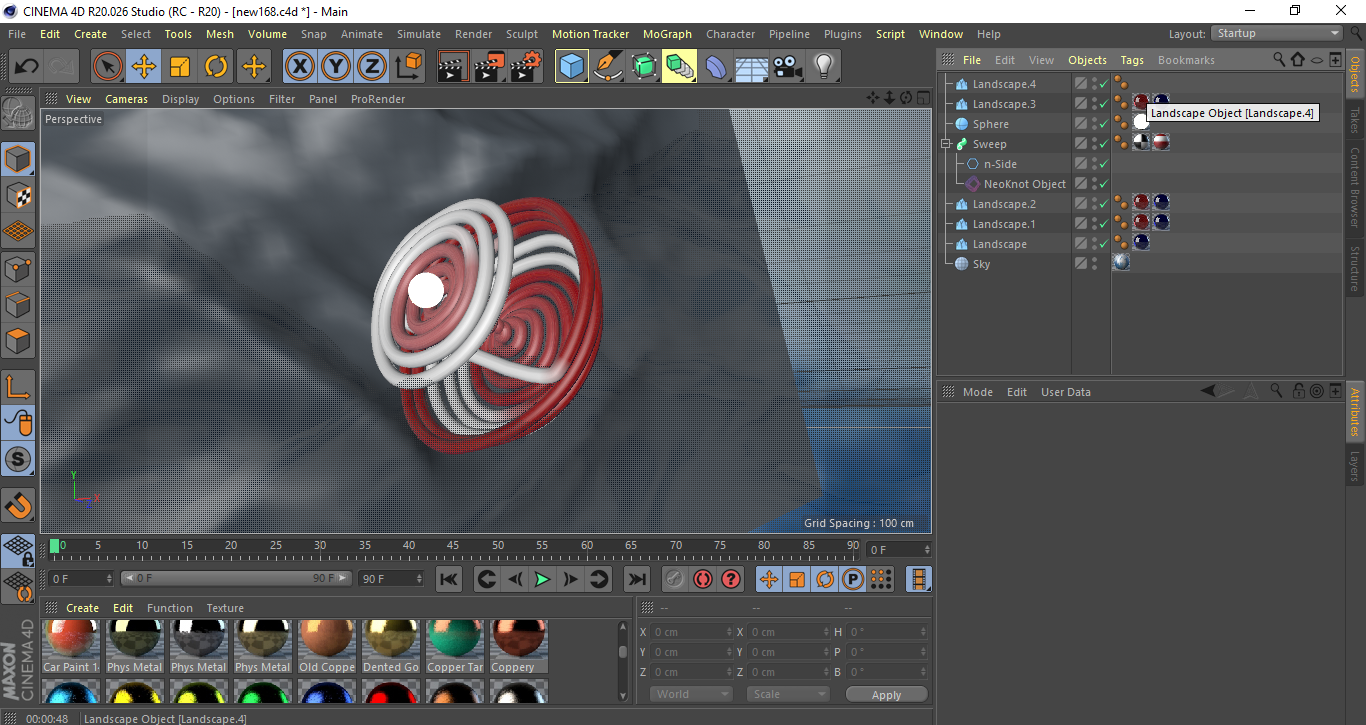Activate the Rotate tool

coord(216,67)
